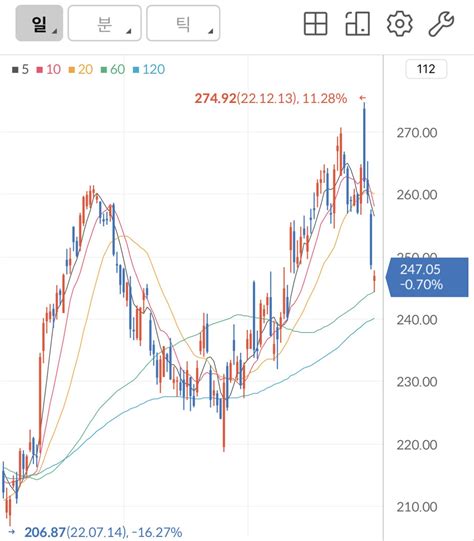
Task: Open chart settings gear icon
Action: pos(399,23)
